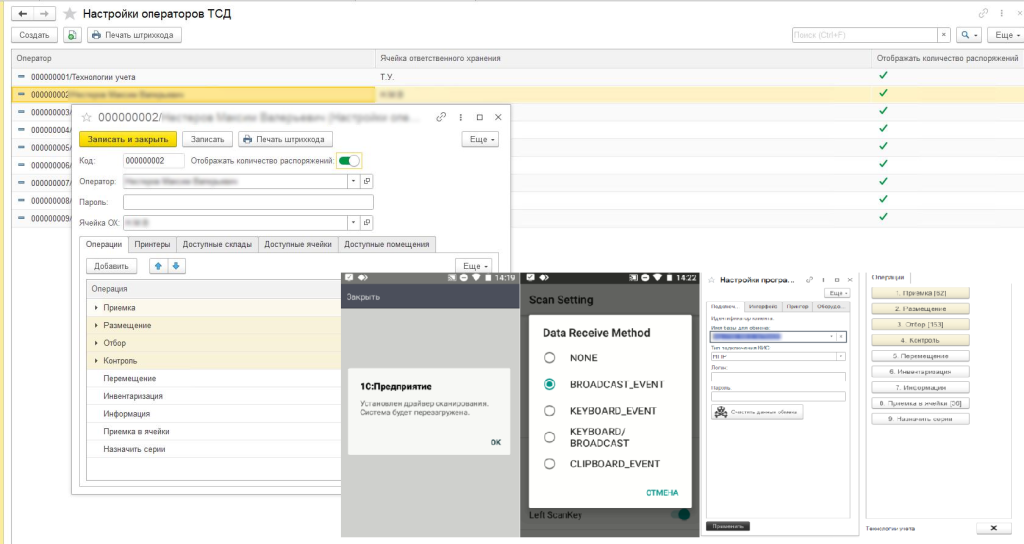Open the Оператор field's open-form icon
The width and height of the screenshot is (1024, 544).
[x=366, y=181]
